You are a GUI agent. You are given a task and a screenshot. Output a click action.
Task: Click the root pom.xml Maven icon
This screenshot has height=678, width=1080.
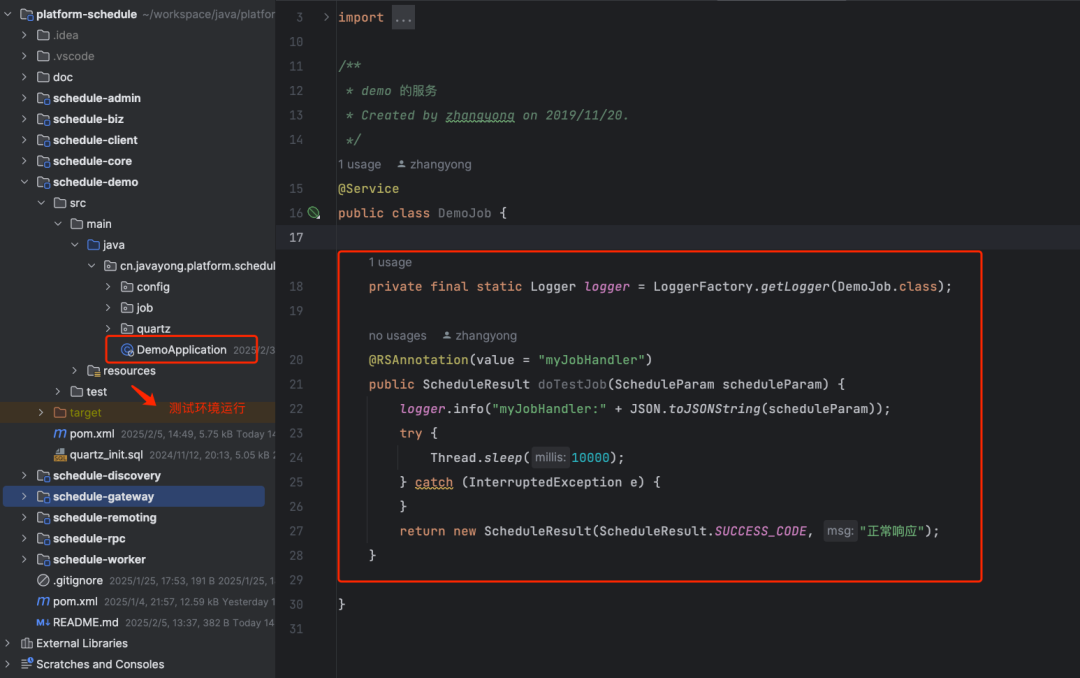pyautogui.click(x=43, y=601)
